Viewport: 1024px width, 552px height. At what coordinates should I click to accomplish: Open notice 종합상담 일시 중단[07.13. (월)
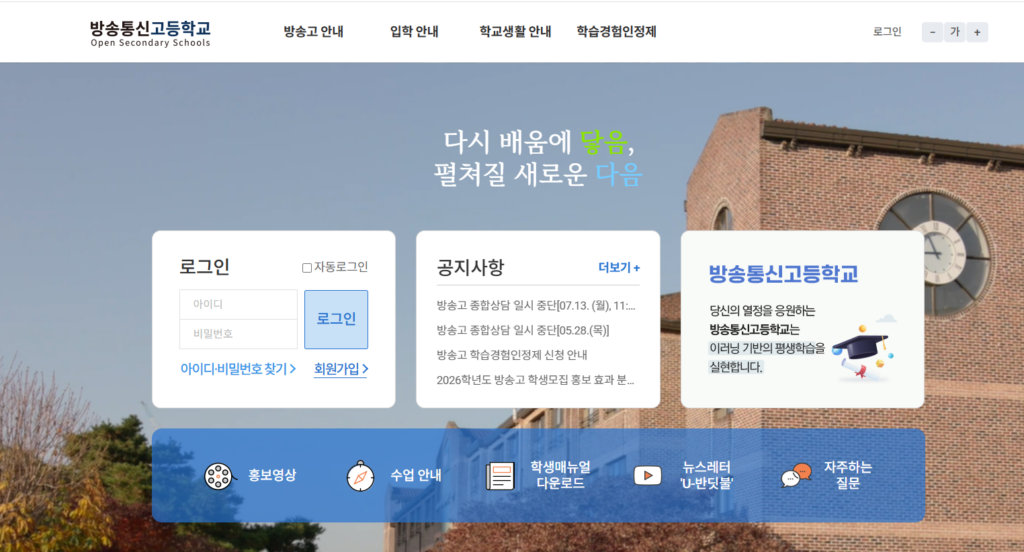[536, 305]
